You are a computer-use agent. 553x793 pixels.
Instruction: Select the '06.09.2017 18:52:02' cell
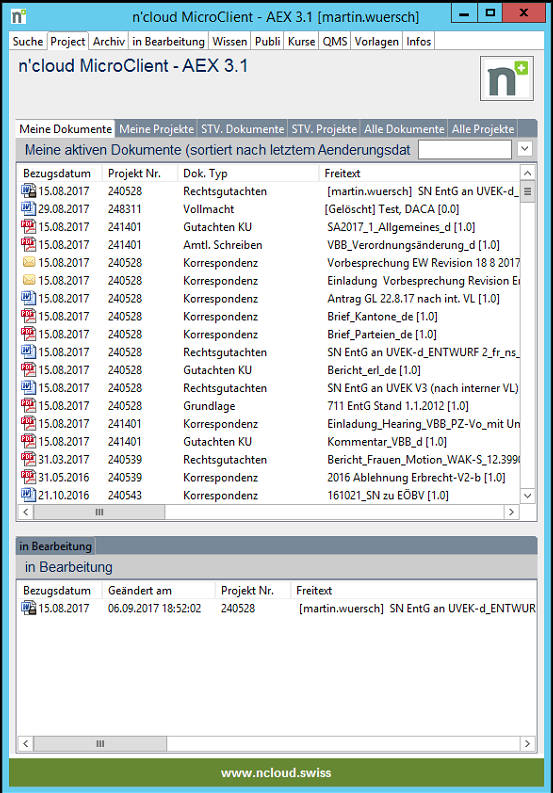[x=154, y=608]
